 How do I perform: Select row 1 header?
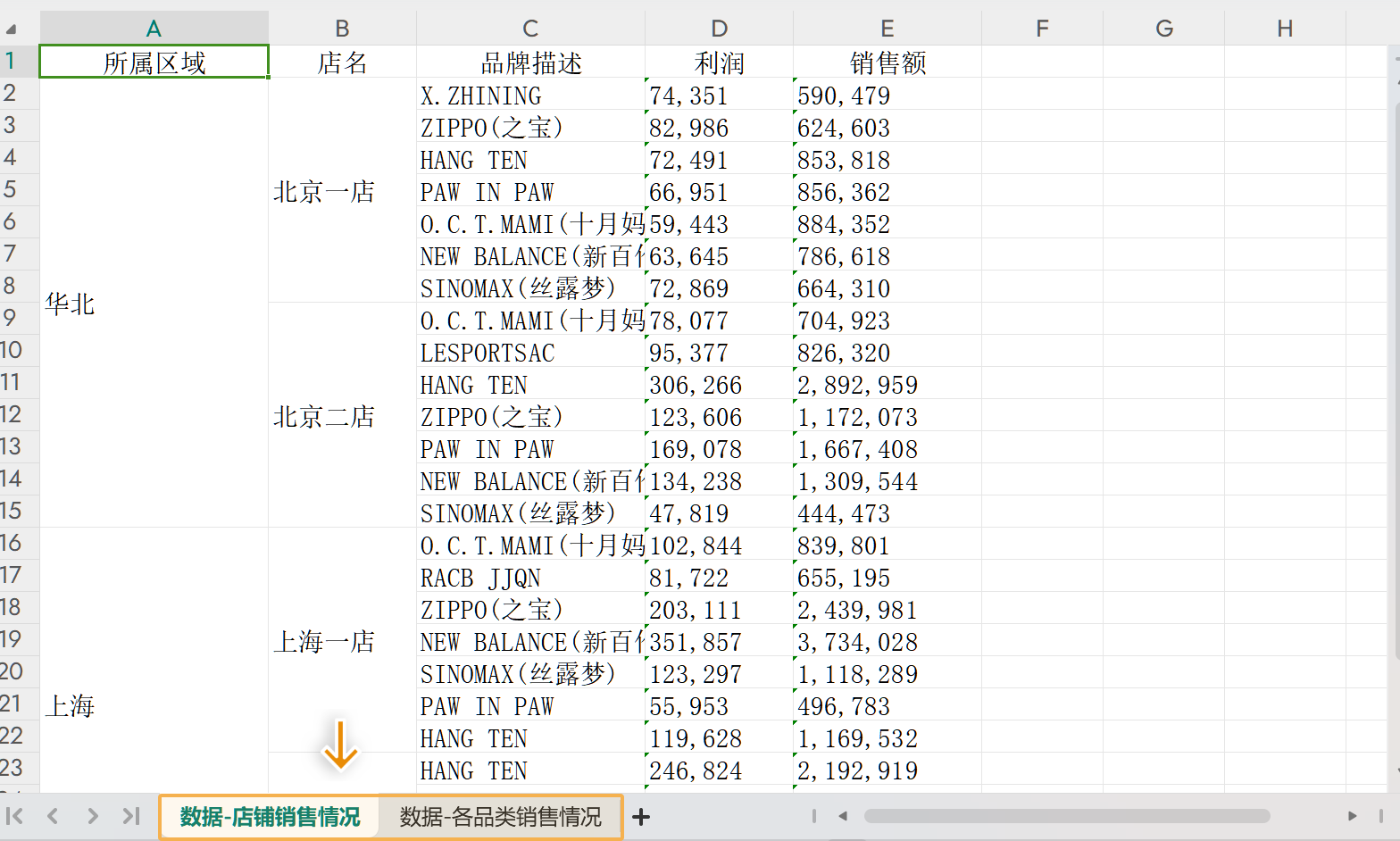(x=19, y=61)
